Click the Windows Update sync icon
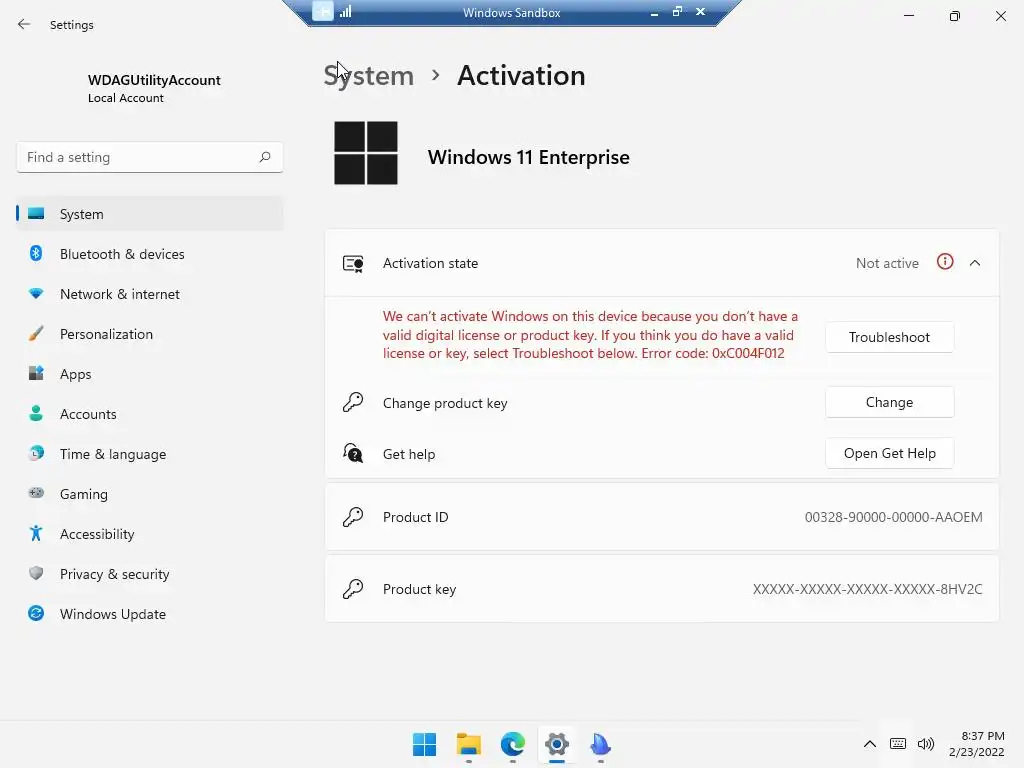The image size is (1024, 768). (x=36, y=613)
